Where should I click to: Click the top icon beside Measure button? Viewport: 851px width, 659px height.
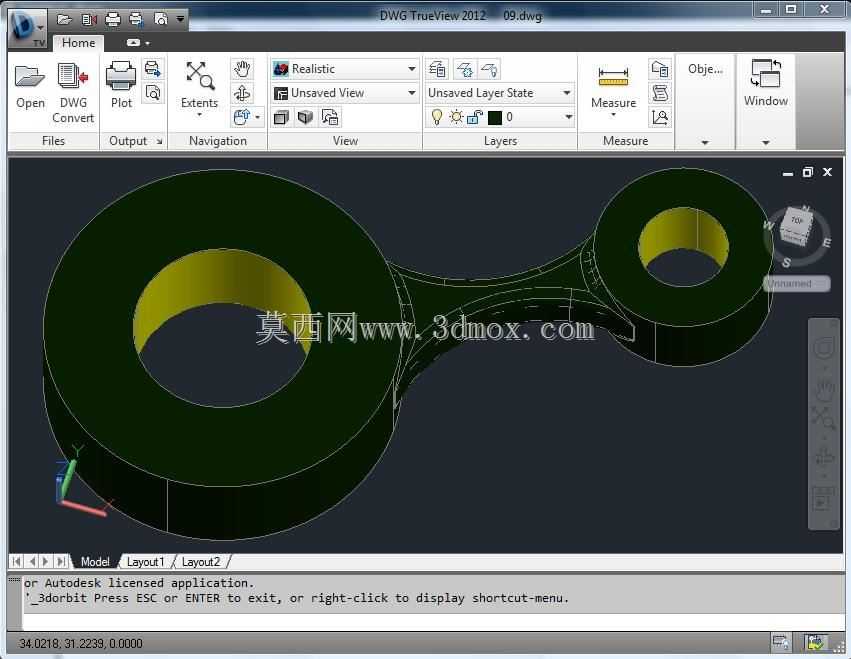click(x=660, y=69)
